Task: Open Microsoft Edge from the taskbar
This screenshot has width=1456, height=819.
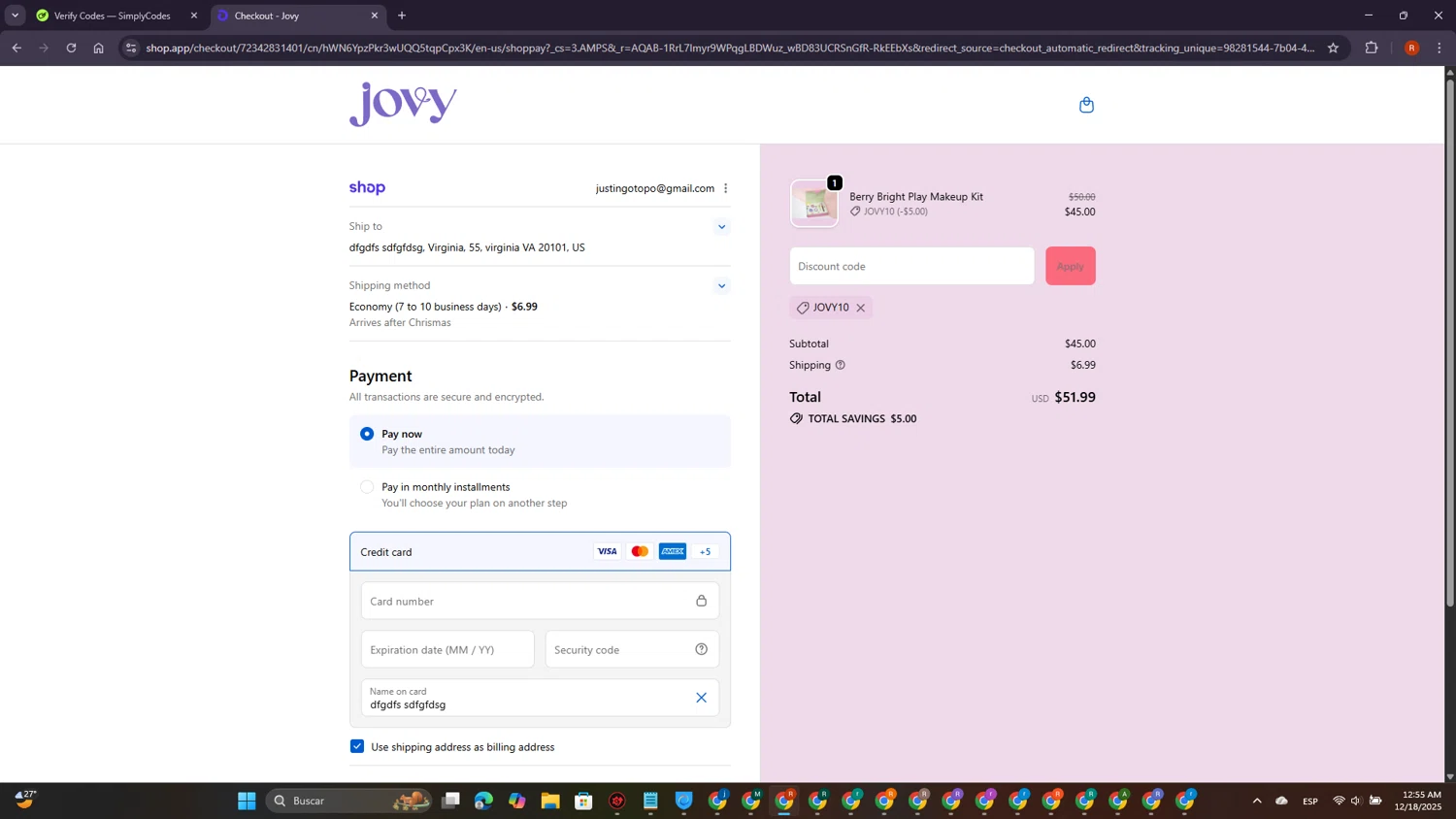Action: (483, 801)
